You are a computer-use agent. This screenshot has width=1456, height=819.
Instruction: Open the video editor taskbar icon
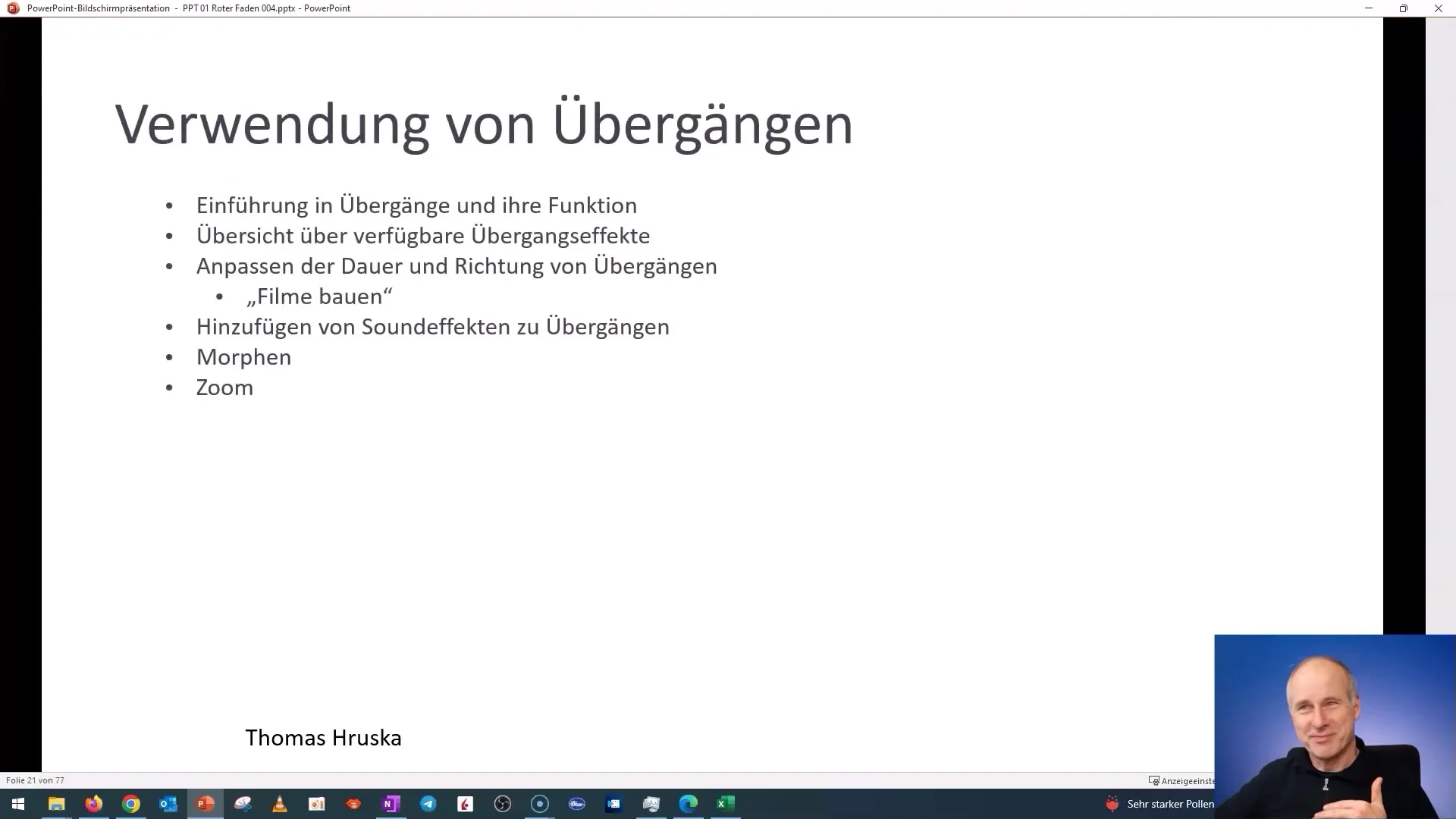pos(613,804)
